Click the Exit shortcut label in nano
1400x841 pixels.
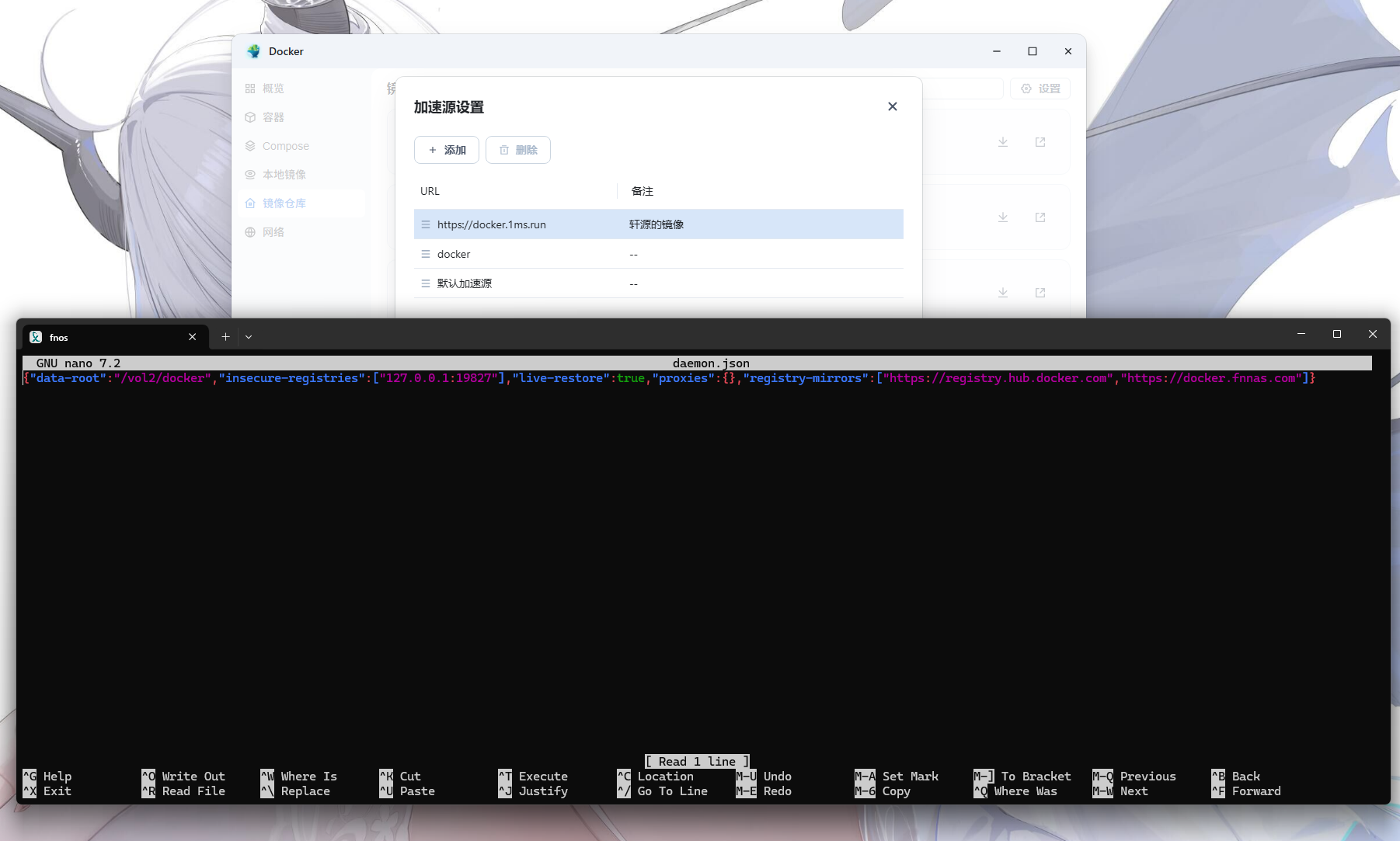pos(57,791)
